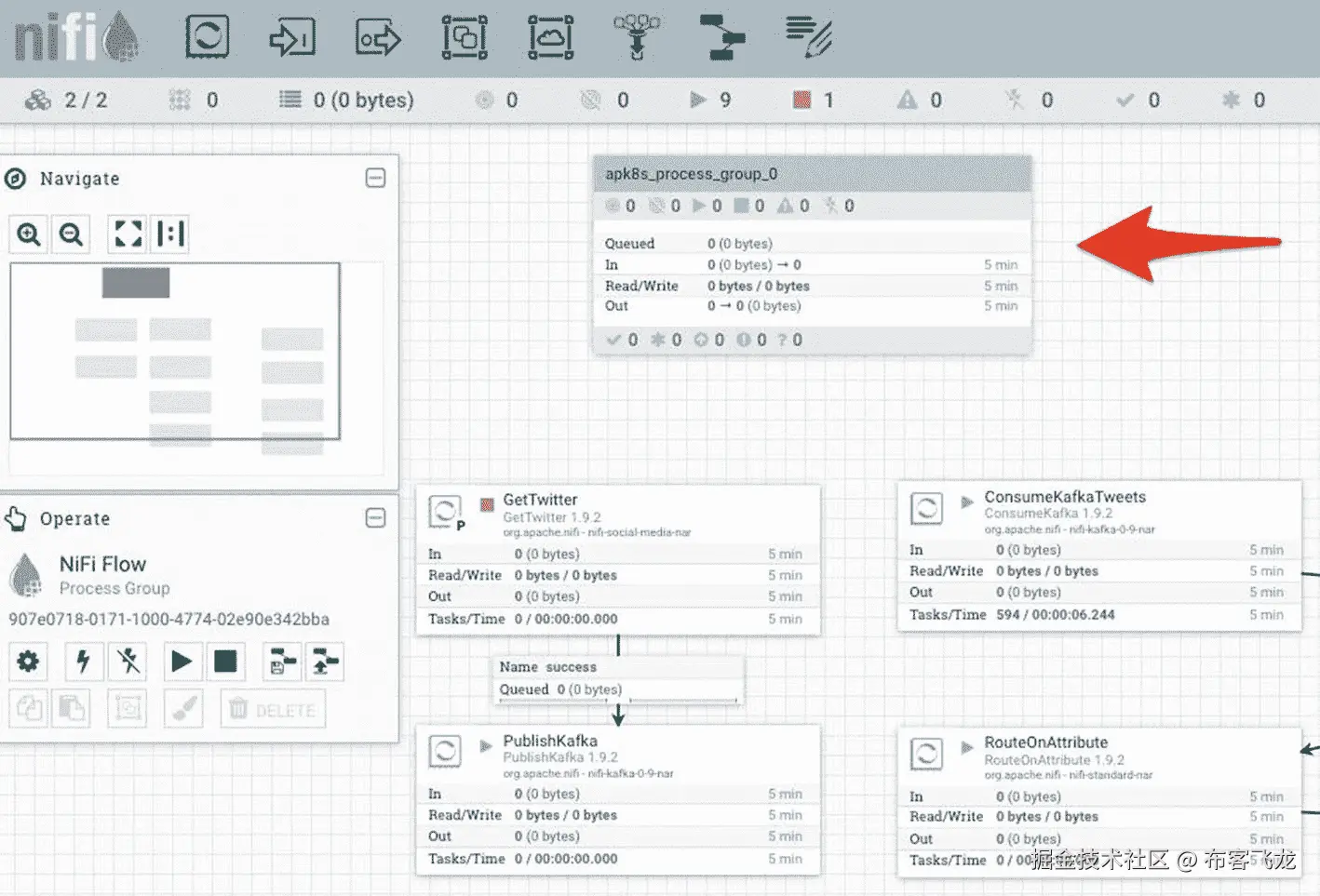Screen dimensions: 1320x896
Task: Choose the Template toolbar icon
Action: [722, 37]
